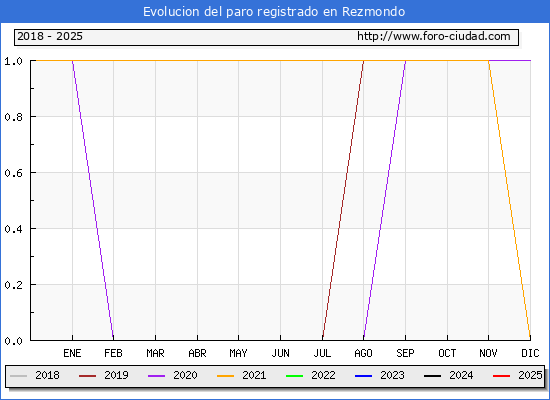Select the 2023 legend label
Viewport: 550px width, 400px height.
(392, 375)
